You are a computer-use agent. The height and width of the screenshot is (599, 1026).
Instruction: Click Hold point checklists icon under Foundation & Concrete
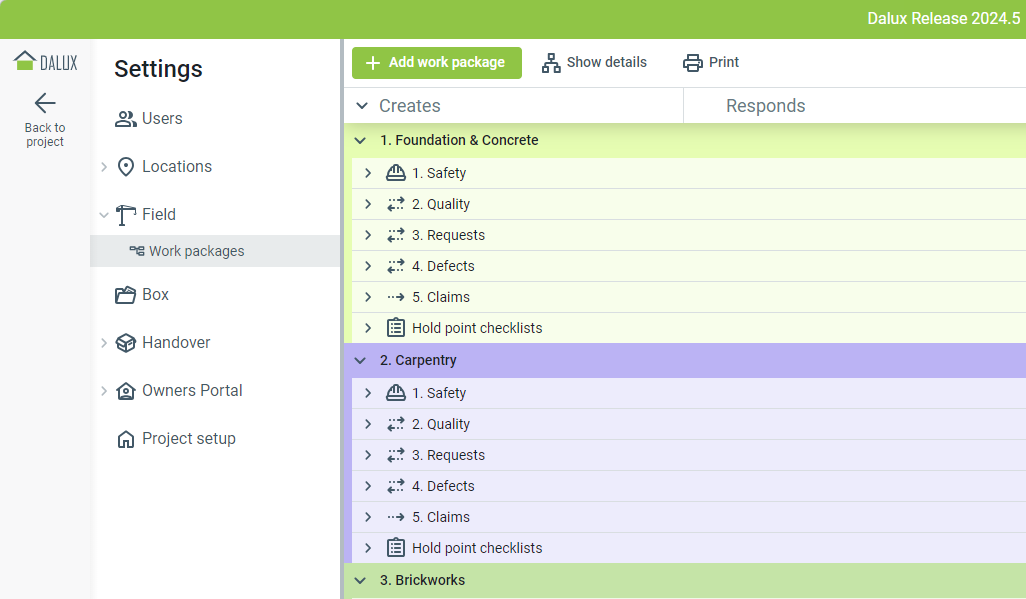click(x=396, y=328)
